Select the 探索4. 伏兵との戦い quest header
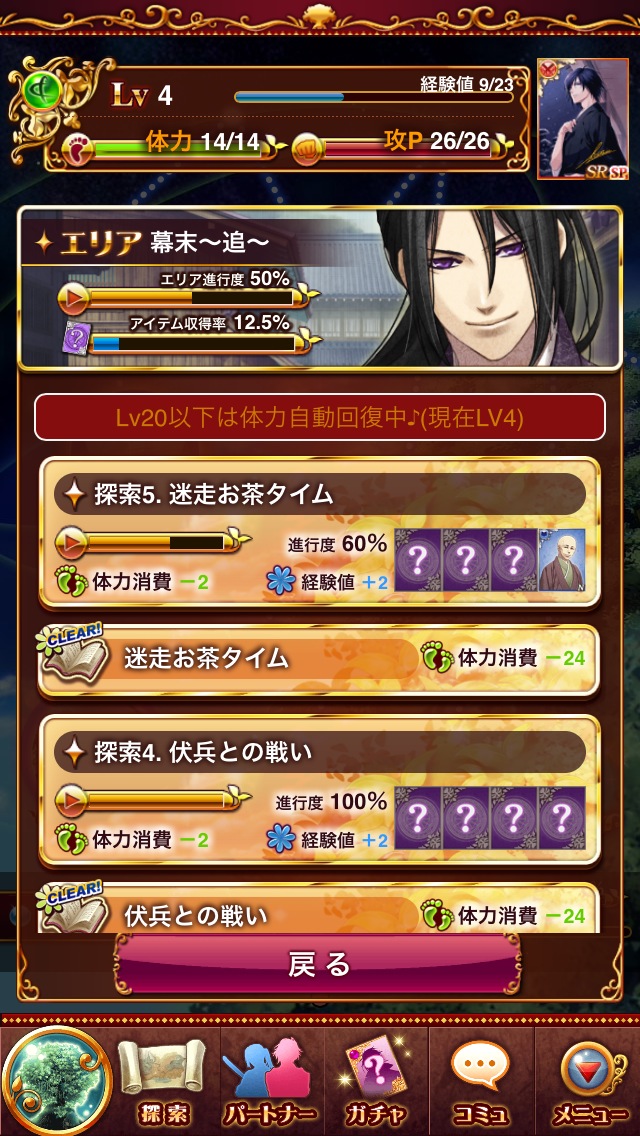 (x=320, y=753)
